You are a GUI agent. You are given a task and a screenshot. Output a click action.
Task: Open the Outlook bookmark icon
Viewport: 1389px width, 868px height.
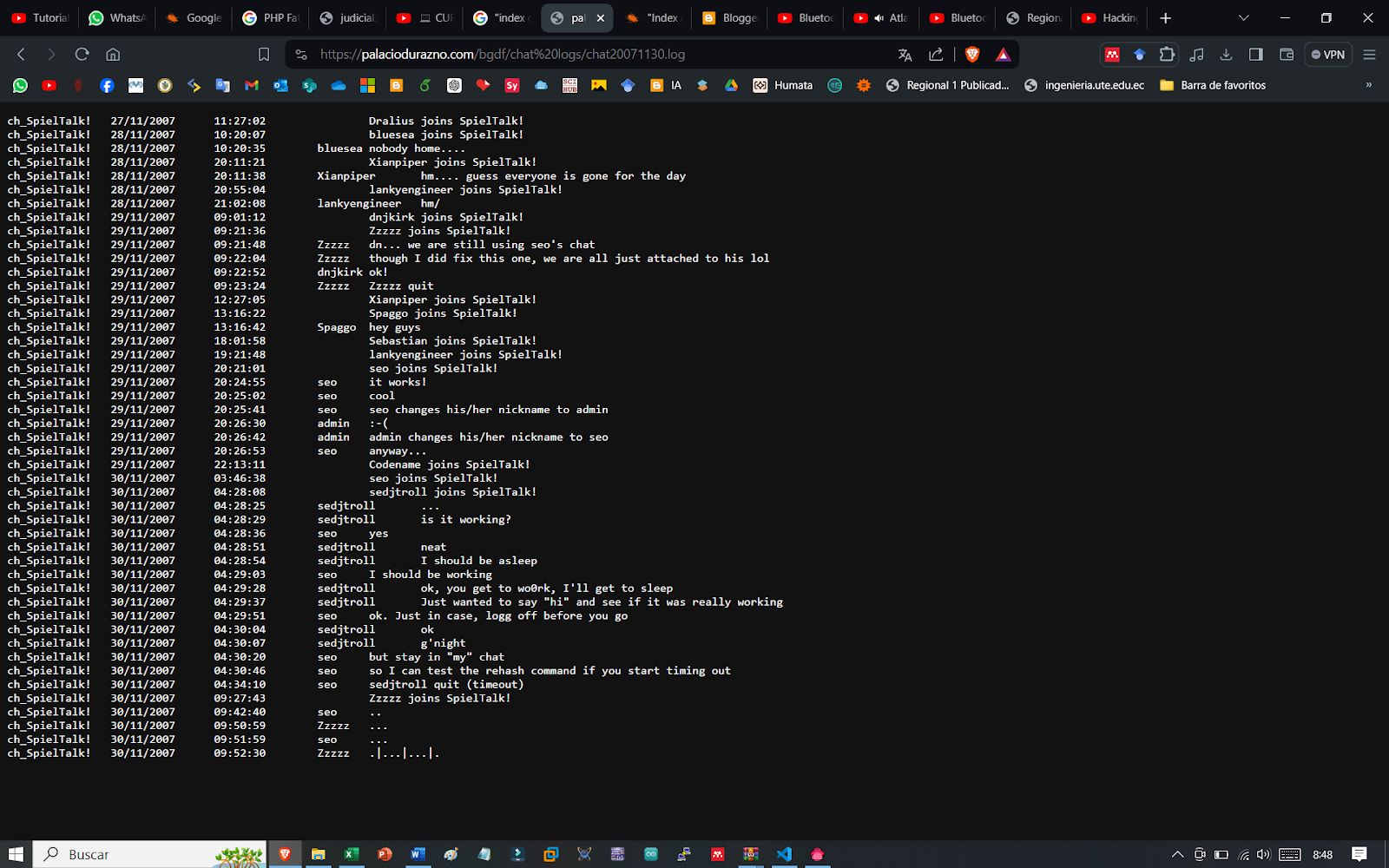point(280,85)
